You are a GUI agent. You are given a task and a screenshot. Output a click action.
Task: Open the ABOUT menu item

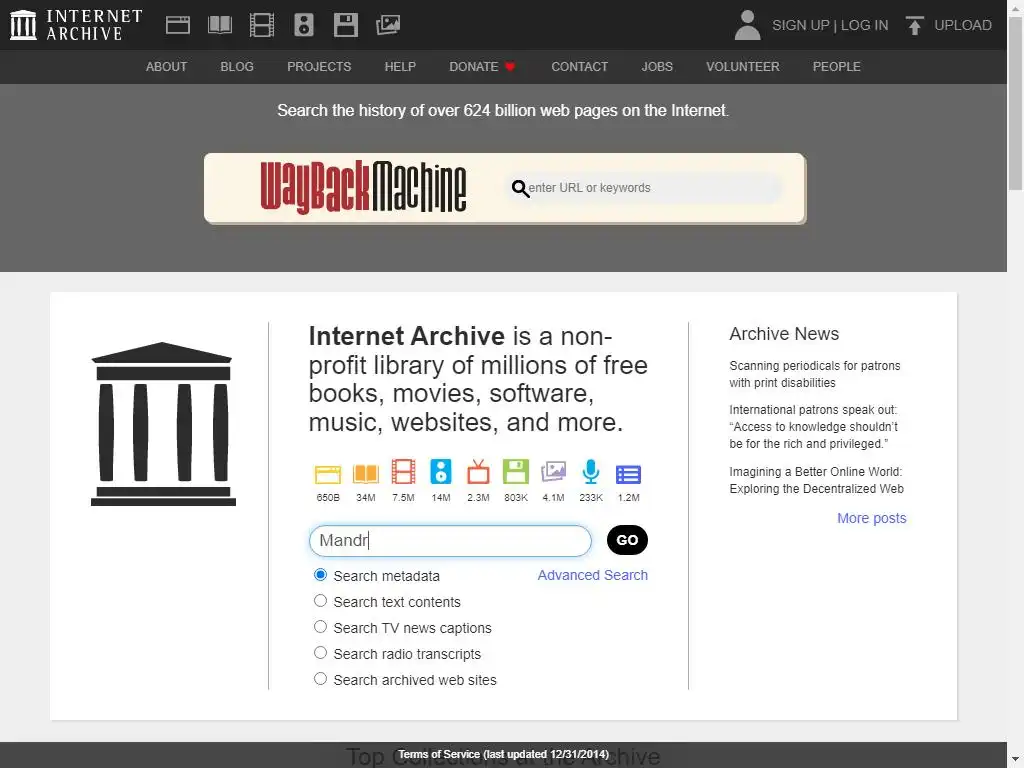[166, 67]
